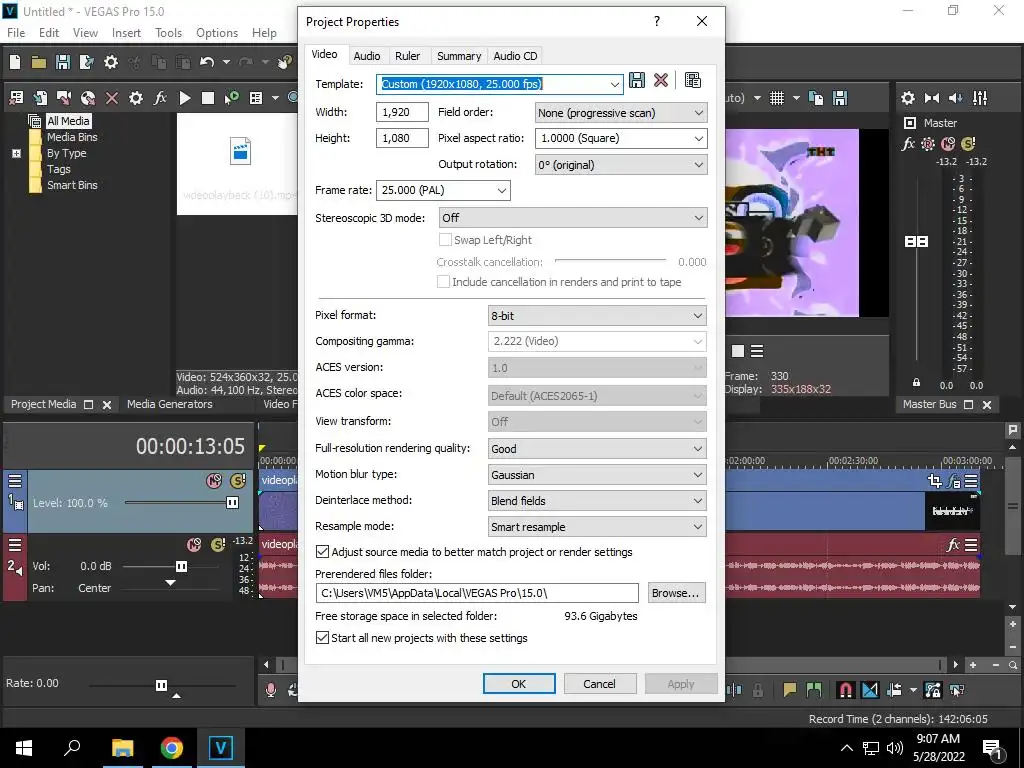
Task: Click the match media settings icon
Action: (x=693, y=80)
